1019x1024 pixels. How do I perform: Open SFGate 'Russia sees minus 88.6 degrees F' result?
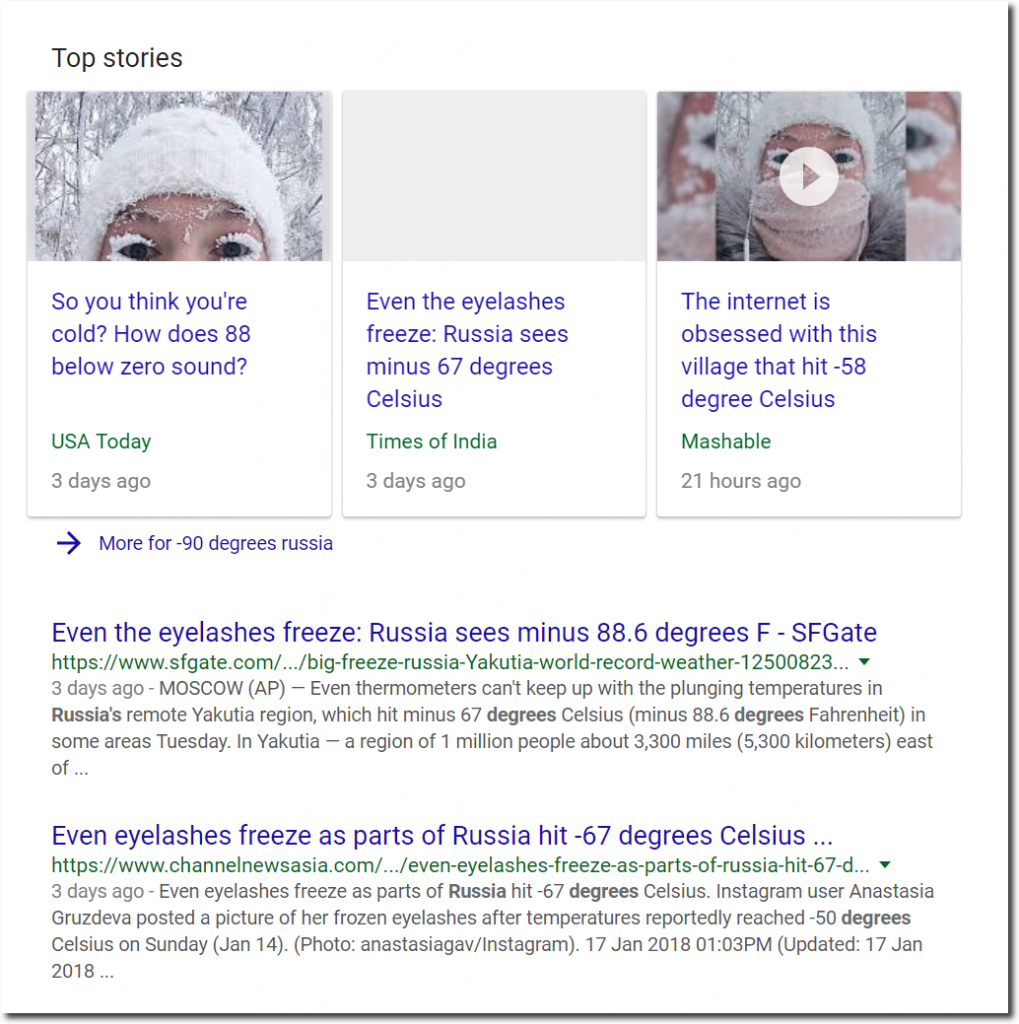[464, 633]
